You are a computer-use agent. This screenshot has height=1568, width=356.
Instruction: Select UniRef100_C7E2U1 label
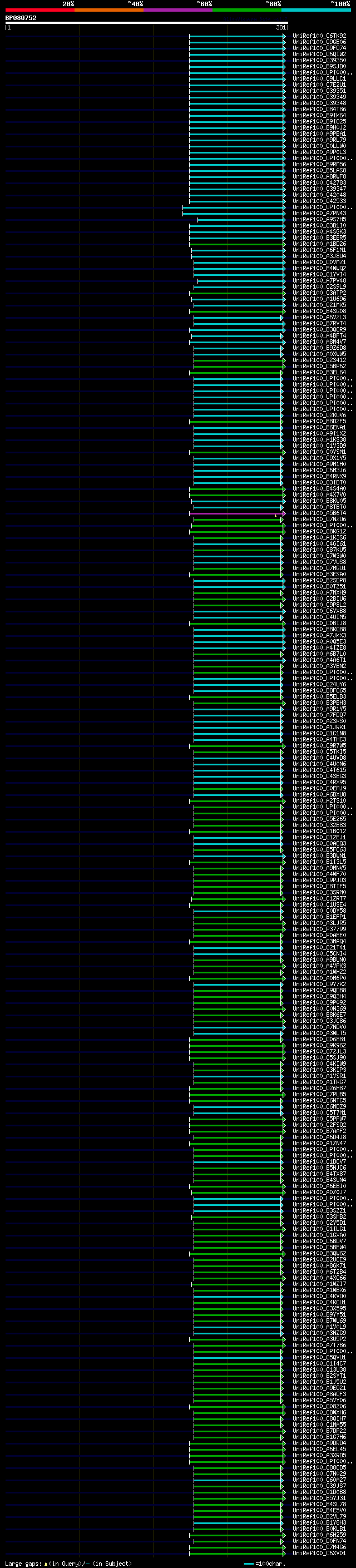[x=319, y=85]
